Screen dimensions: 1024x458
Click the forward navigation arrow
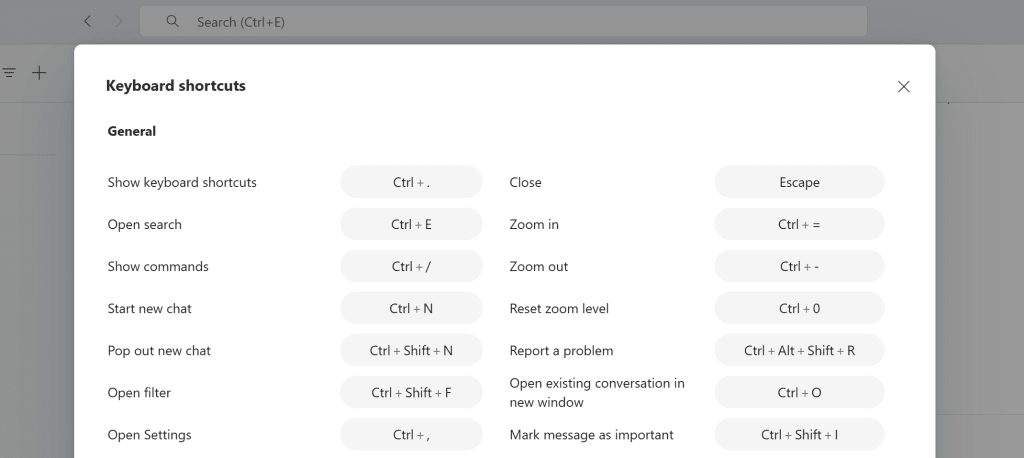(119, 22)
